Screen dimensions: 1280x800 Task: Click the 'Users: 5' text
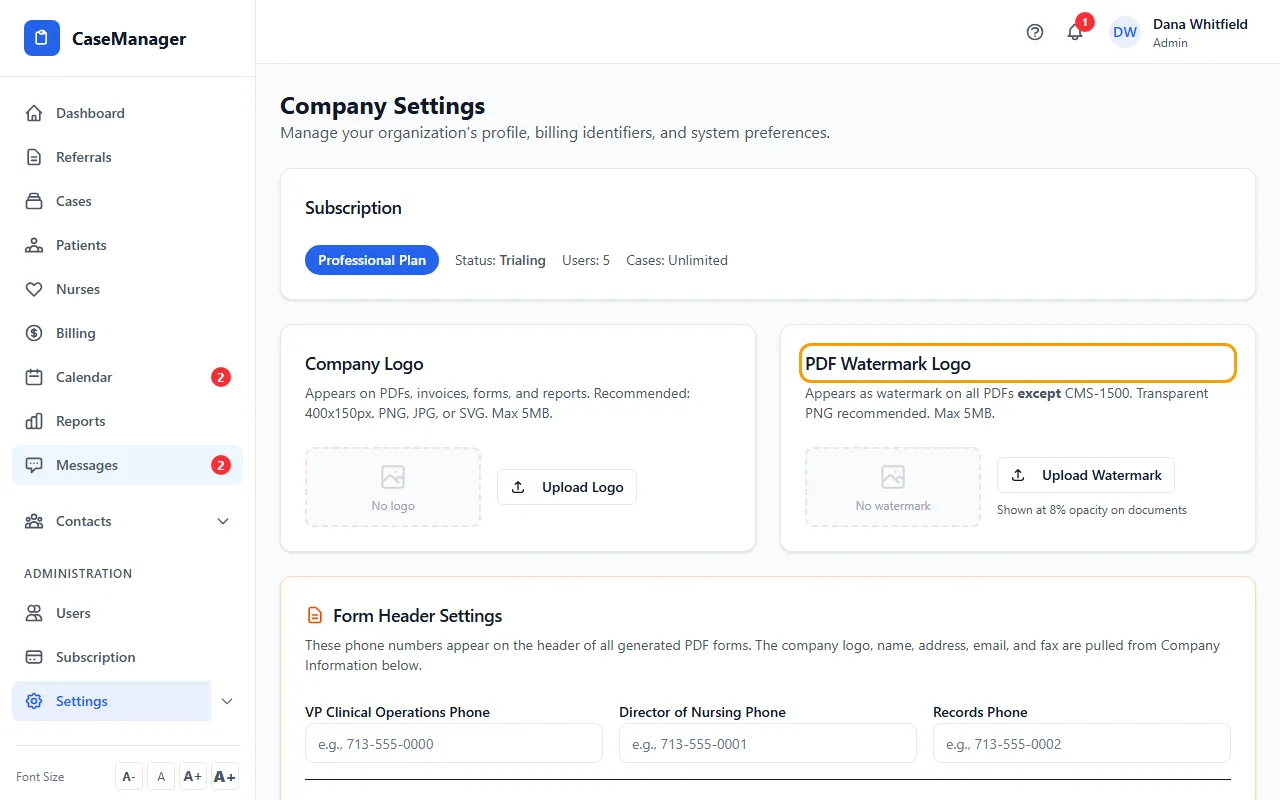(x=586, y=260)
